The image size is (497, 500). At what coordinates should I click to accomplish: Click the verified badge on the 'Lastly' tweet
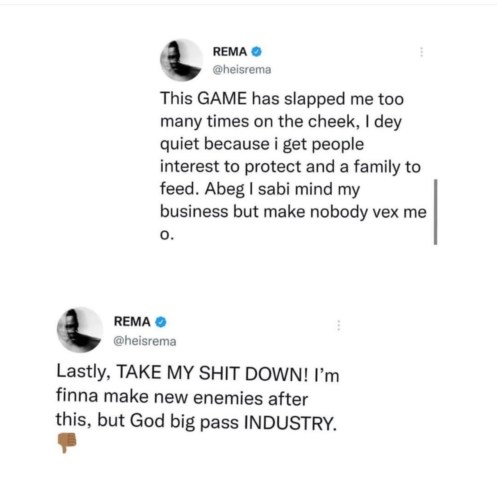click(x=161, y=322)
